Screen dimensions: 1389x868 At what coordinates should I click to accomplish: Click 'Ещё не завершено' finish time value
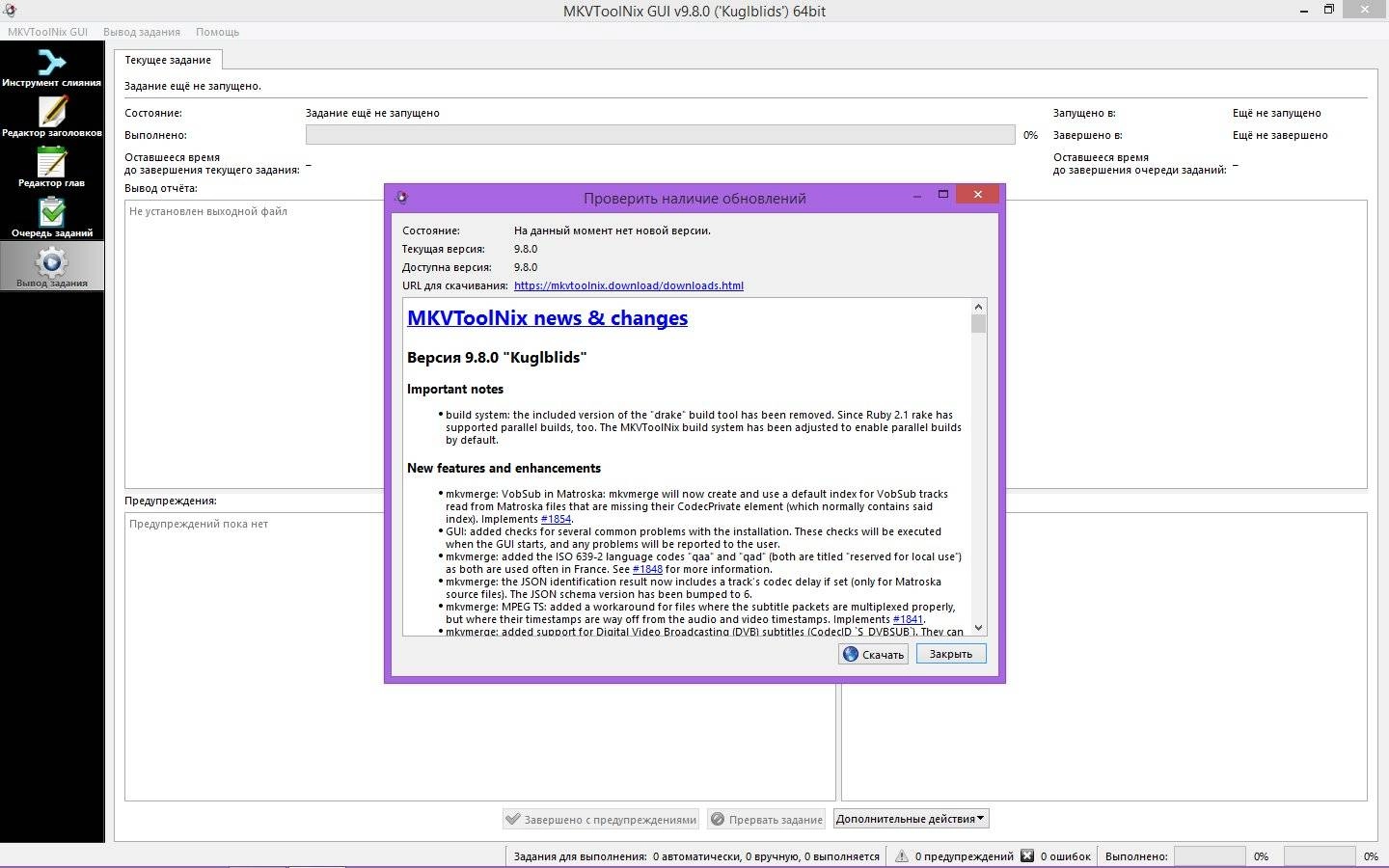pyautogui.click(x=1280, y=135)
